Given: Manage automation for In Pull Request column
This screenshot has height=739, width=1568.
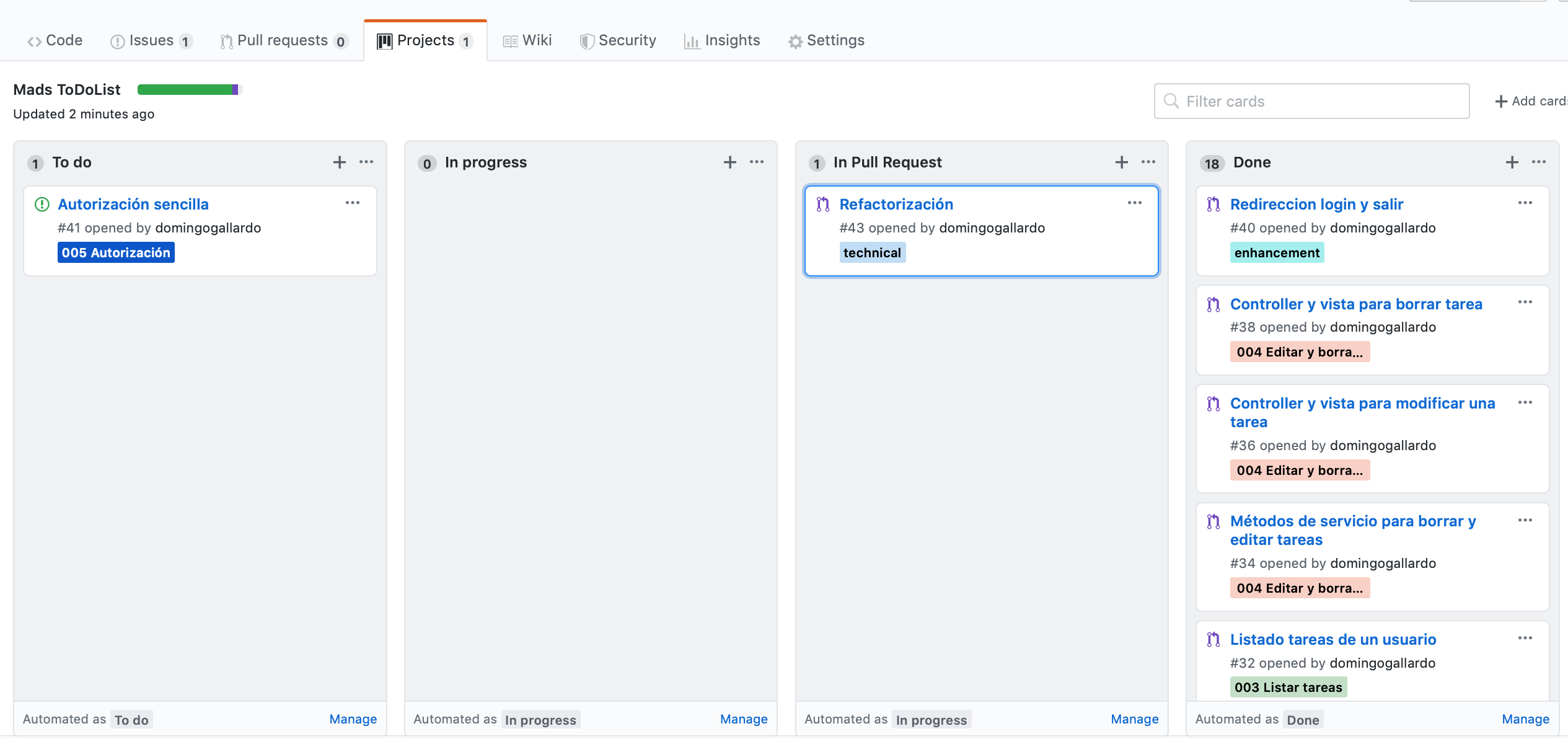Looking at the screenshot, I should (x=1134, y=719).
